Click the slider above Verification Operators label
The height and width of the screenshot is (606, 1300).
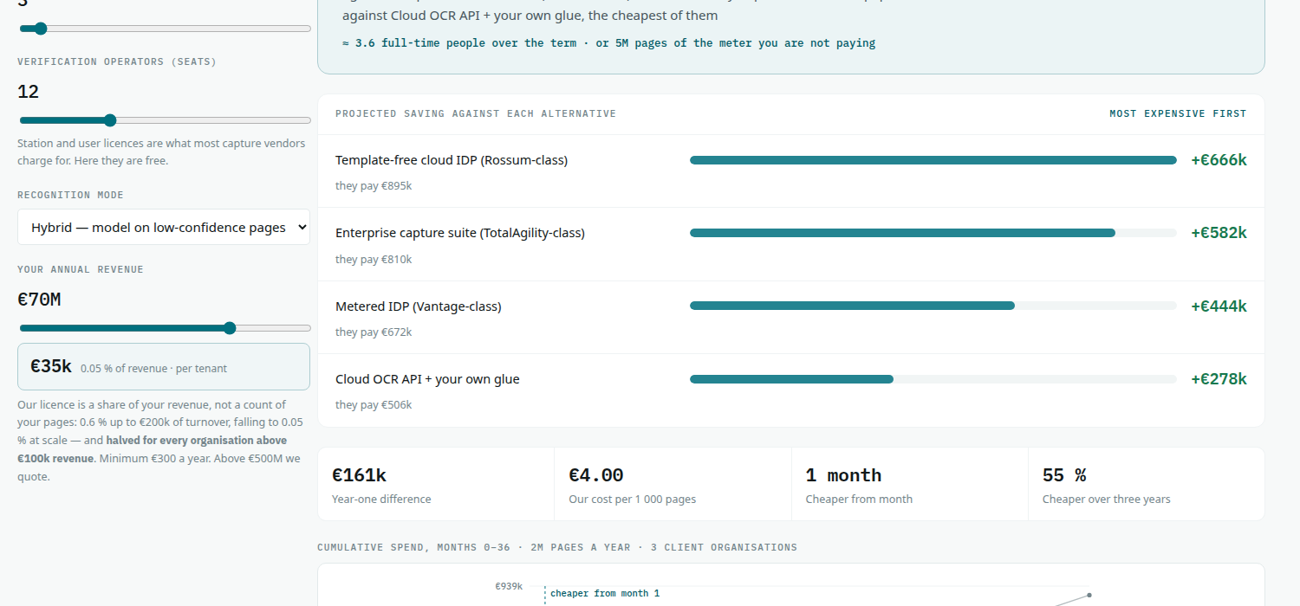165,28
